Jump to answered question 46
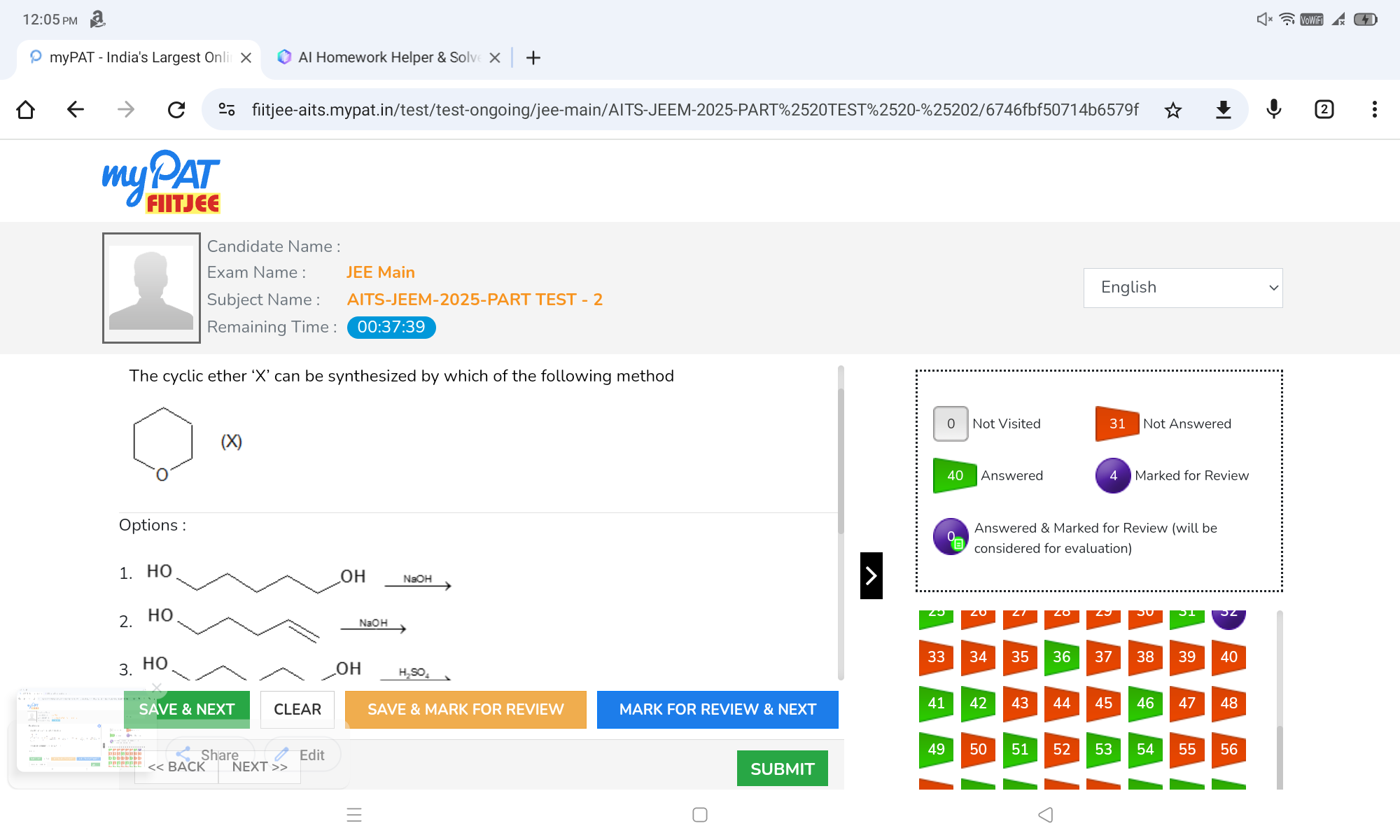Screen dimensions: 1400x840 [1145, 703]
